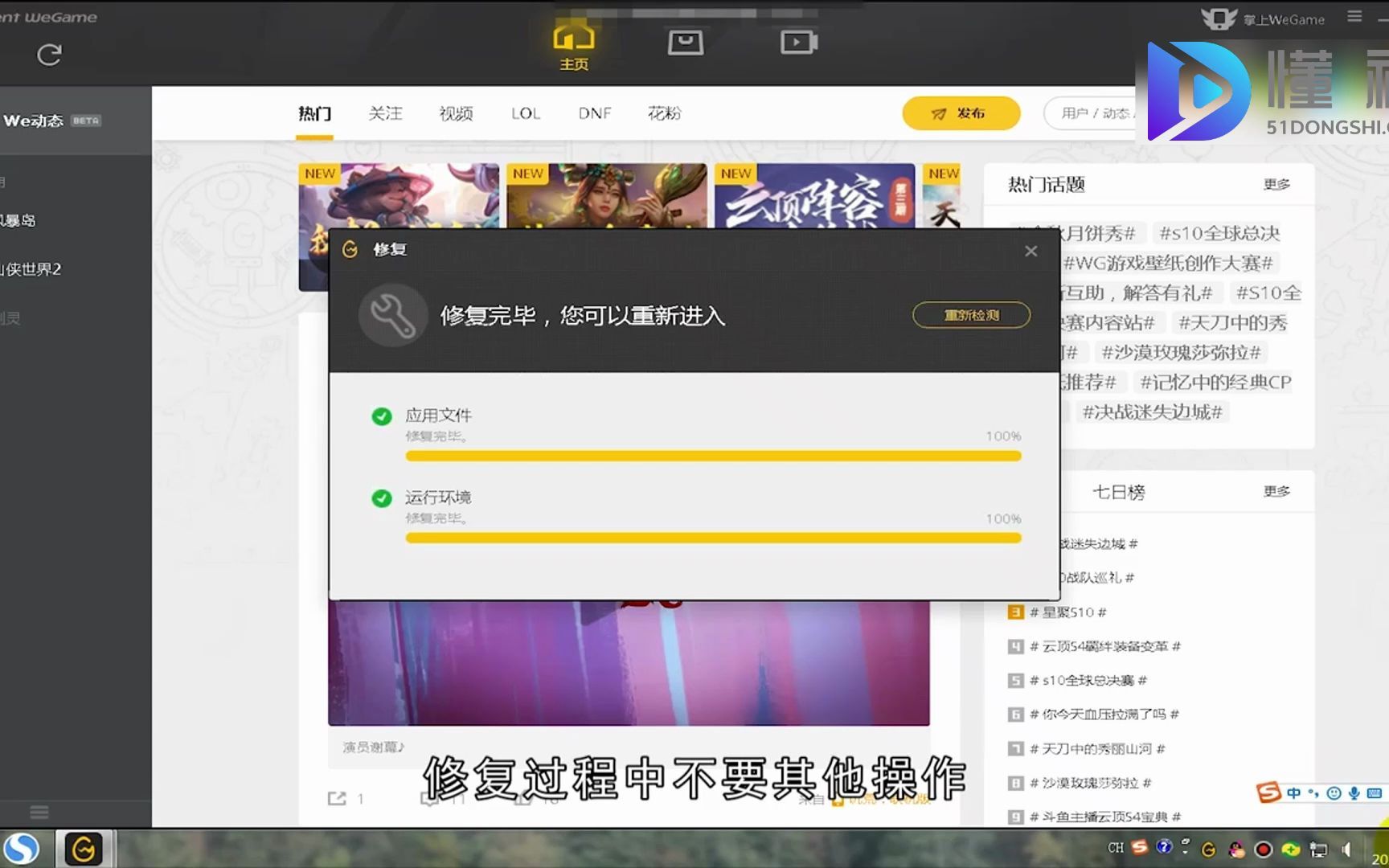Close the 修复 dialog
The image size is (1389, 868).
pos(1031,251)
